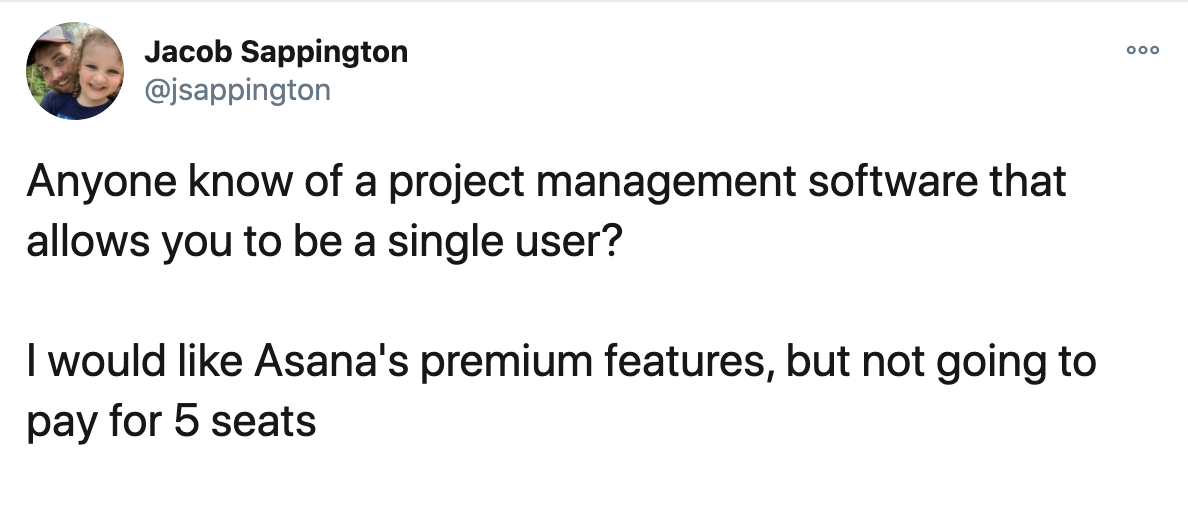
Task: Click the "single user?" text in the tweet
Action: pyautogui.click(x=505, y=242)
